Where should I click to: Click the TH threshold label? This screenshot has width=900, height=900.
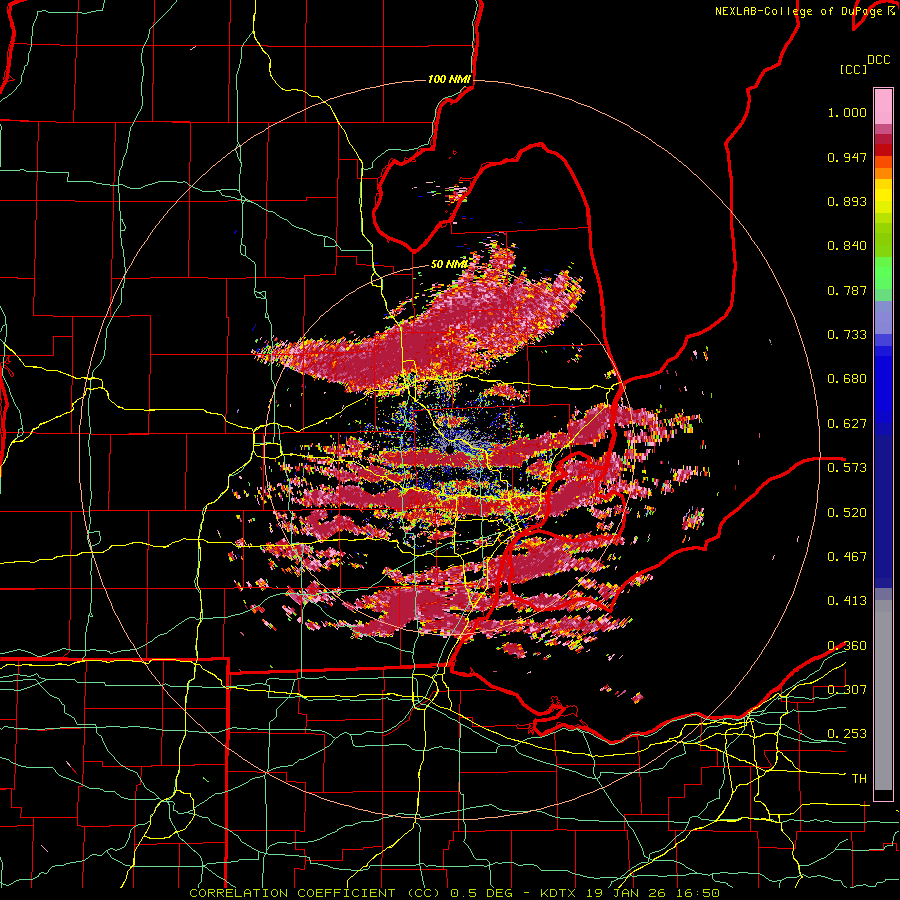(x=859, y=779)
